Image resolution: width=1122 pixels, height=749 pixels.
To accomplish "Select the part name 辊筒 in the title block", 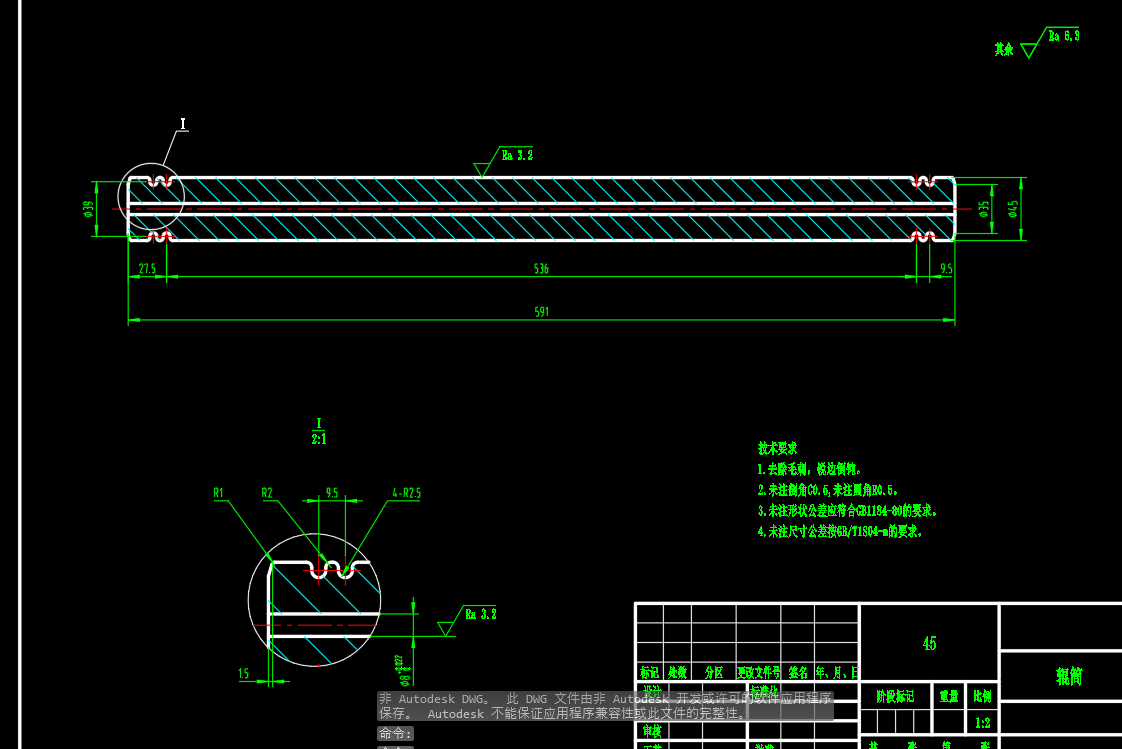I will click(x=1069, y=676).
